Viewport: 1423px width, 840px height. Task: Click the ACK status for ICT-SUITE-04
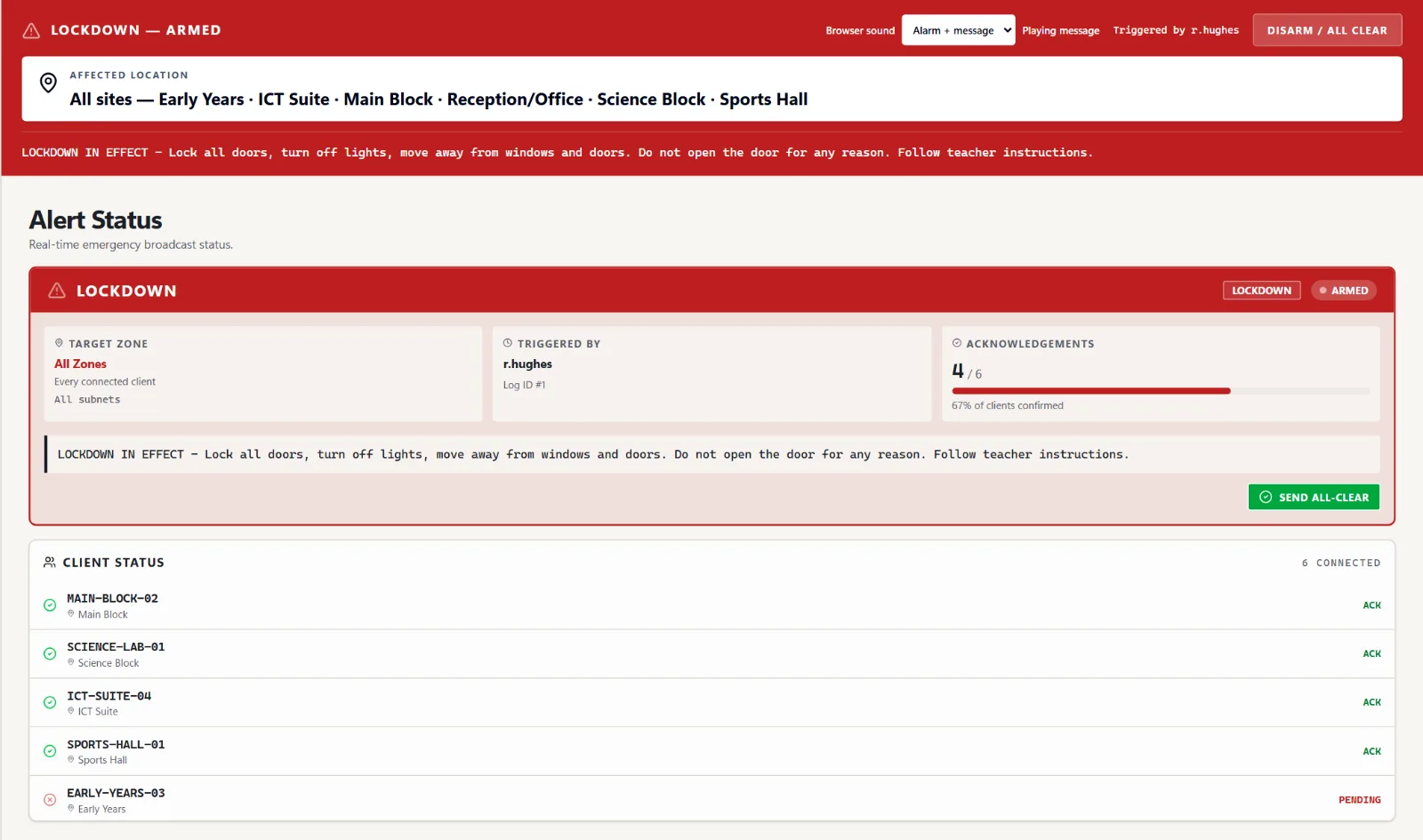click(1371, 702)
